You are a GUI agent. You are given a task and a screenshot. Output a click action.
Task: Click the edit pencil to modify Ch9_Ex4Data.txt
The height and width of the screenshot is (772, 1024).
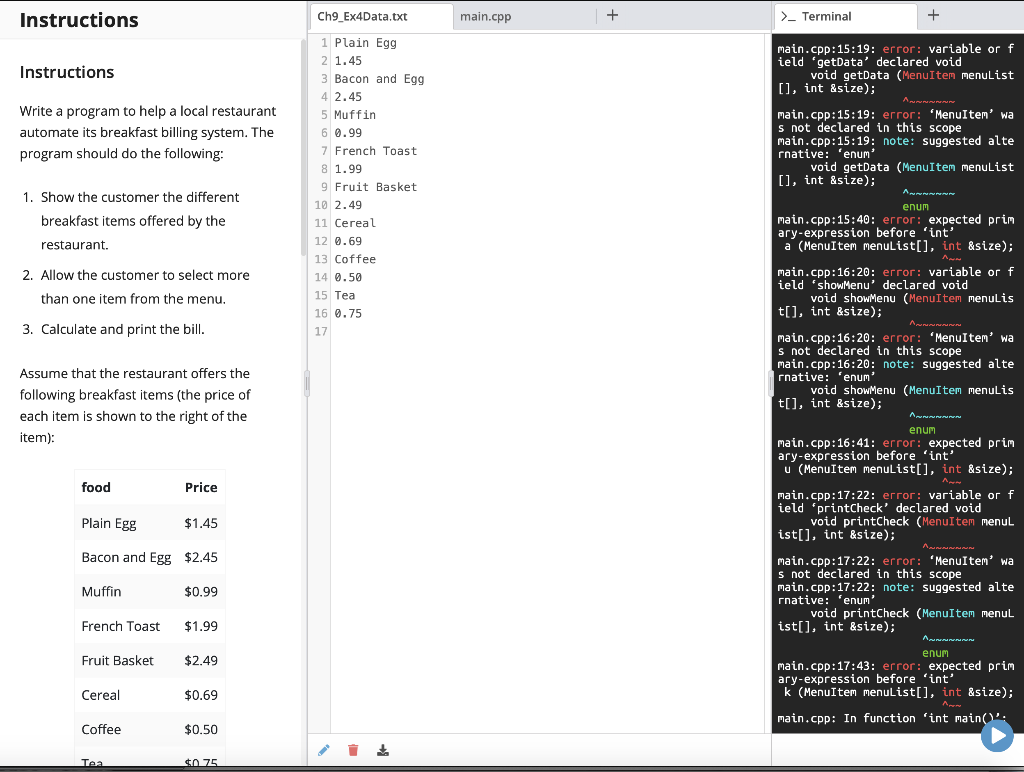coord(322,749)
